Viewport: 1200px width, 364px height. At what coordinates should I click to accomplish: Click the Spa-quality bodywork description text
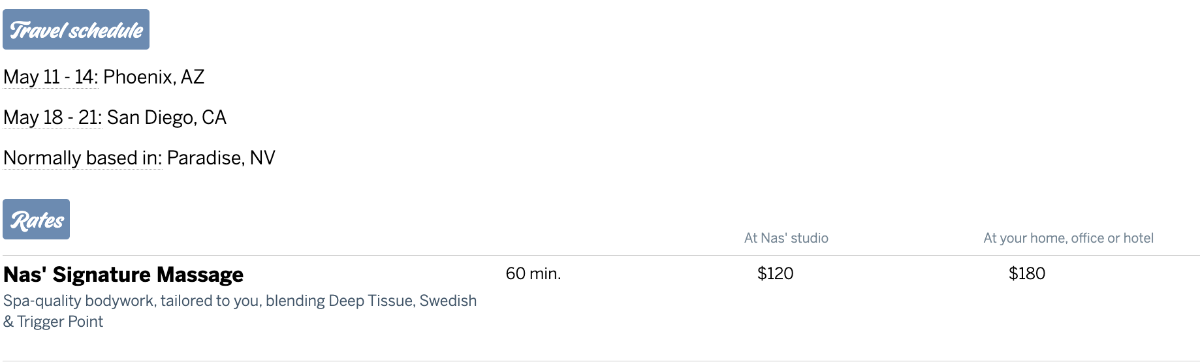[240, 311]
